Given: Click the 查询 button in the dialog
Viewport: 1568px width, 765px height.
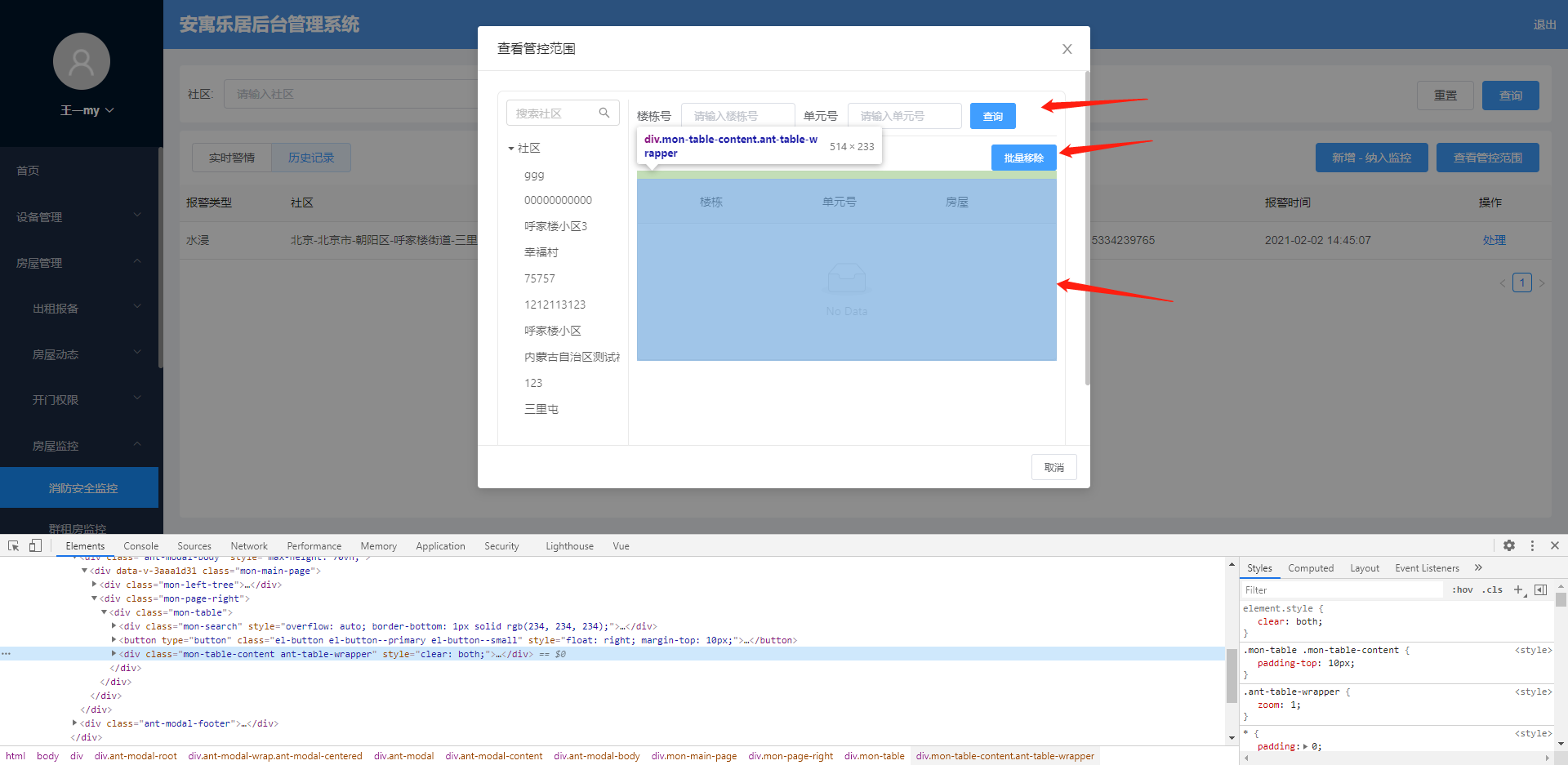Looking at the screenshot, I should click(x=993, y=116).
